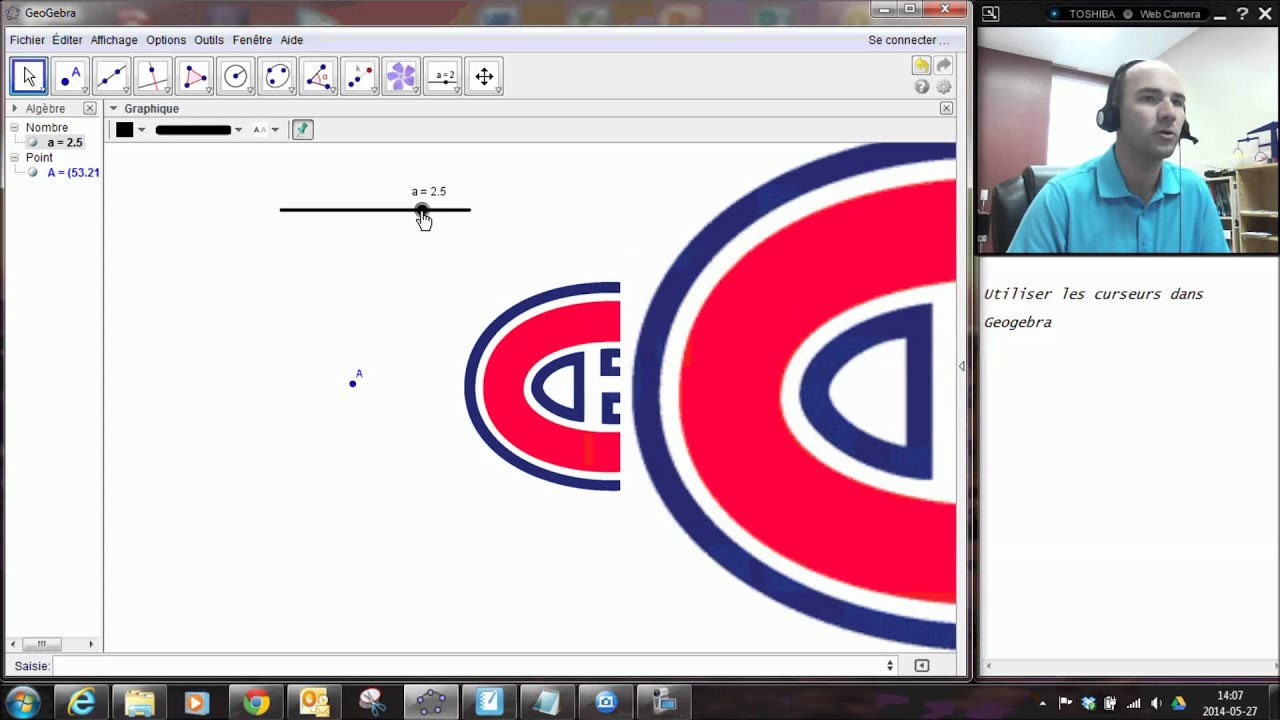Select the Slider a=2 tool
The height and width of the screenshot is (720, 1280).
pyautogui.click(x=443, y=76)
